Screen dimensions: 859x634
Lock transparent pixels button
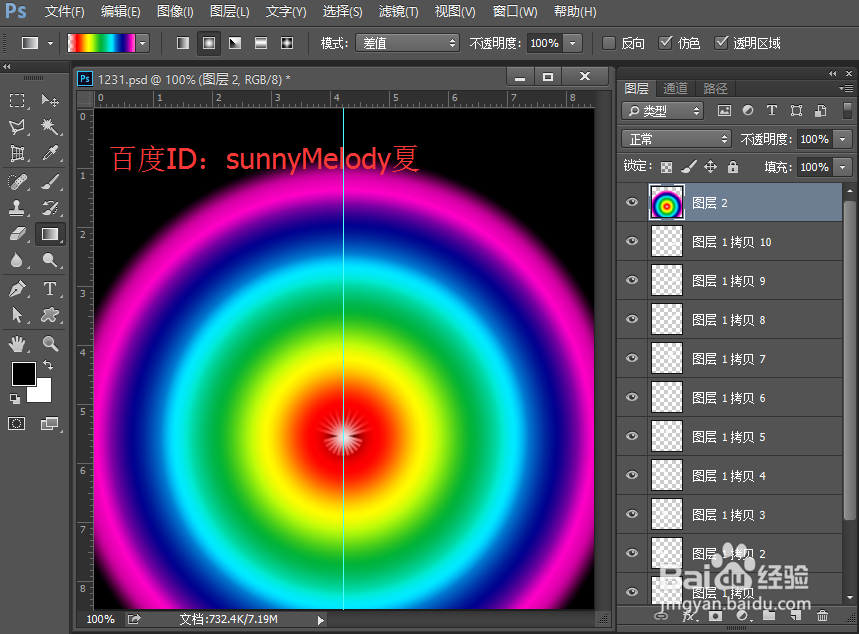point(666,167)
